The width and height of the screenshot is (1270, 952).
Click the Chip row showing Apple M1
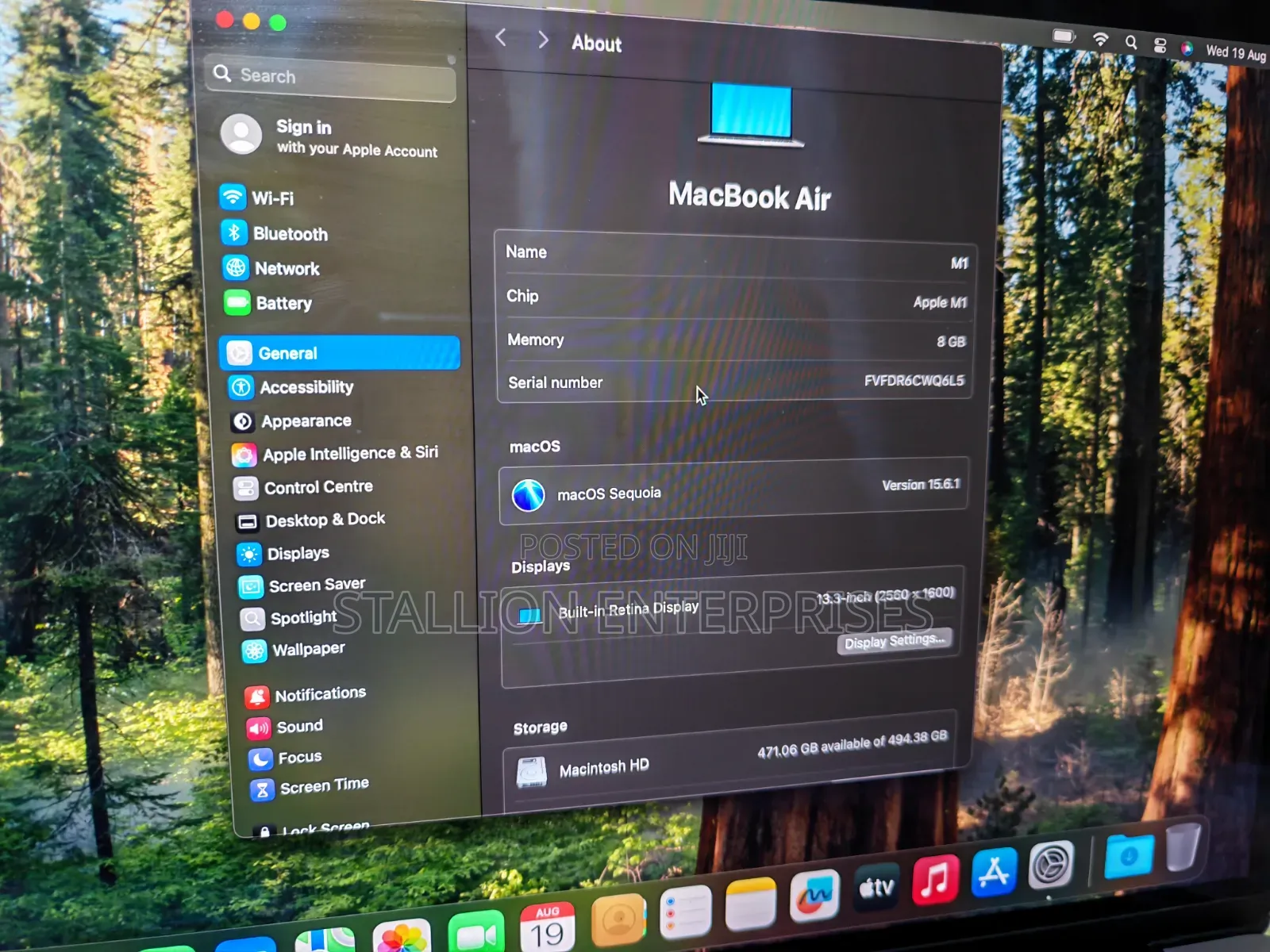[735, 298]
